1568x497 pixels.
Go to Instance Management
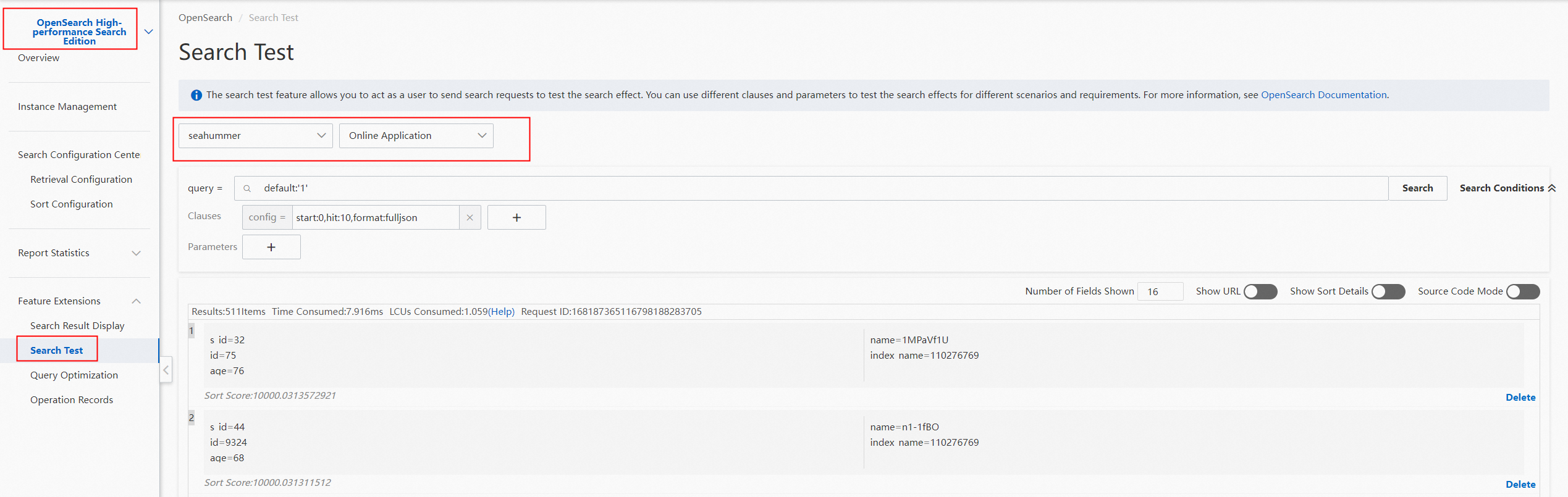67,107
